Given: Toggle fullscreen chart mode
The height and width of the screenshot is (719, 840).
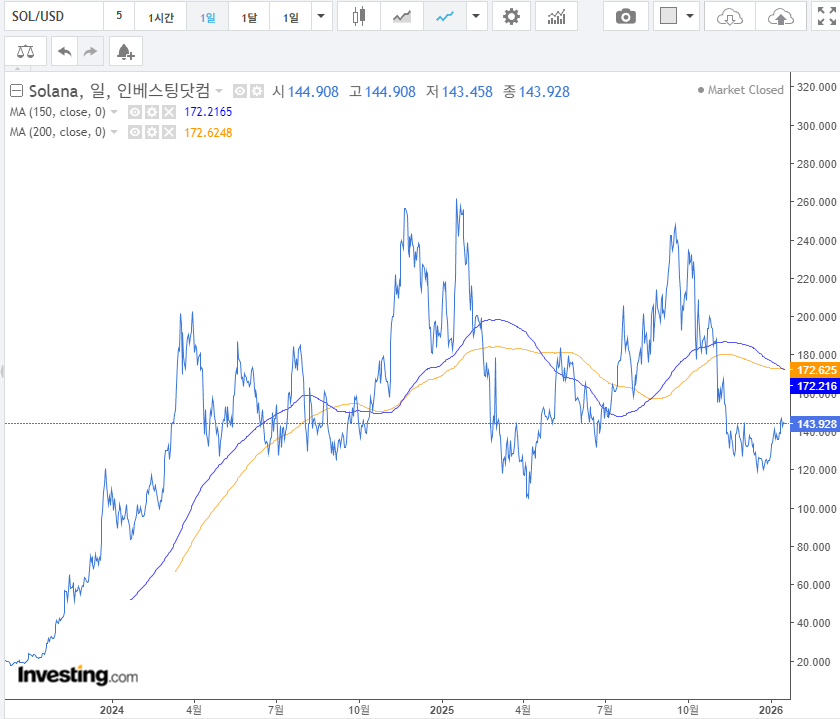Looking at the screenshot, I should pos(826,17).
